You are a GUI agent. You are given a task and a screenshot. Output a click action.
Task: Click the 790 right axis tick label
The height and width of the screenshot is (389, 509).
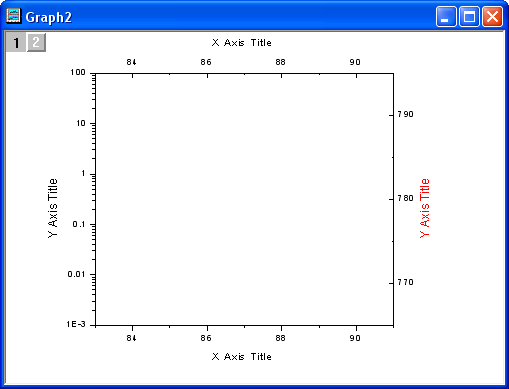click(406, 114)
